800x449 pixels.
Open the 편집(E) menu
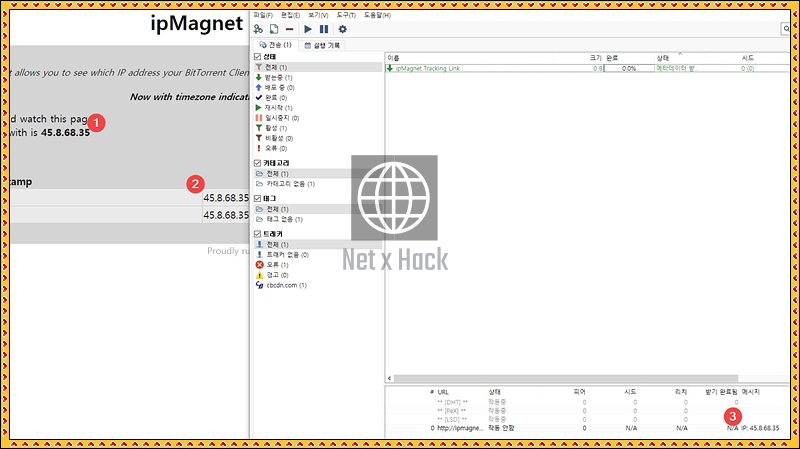coord(290,15)
